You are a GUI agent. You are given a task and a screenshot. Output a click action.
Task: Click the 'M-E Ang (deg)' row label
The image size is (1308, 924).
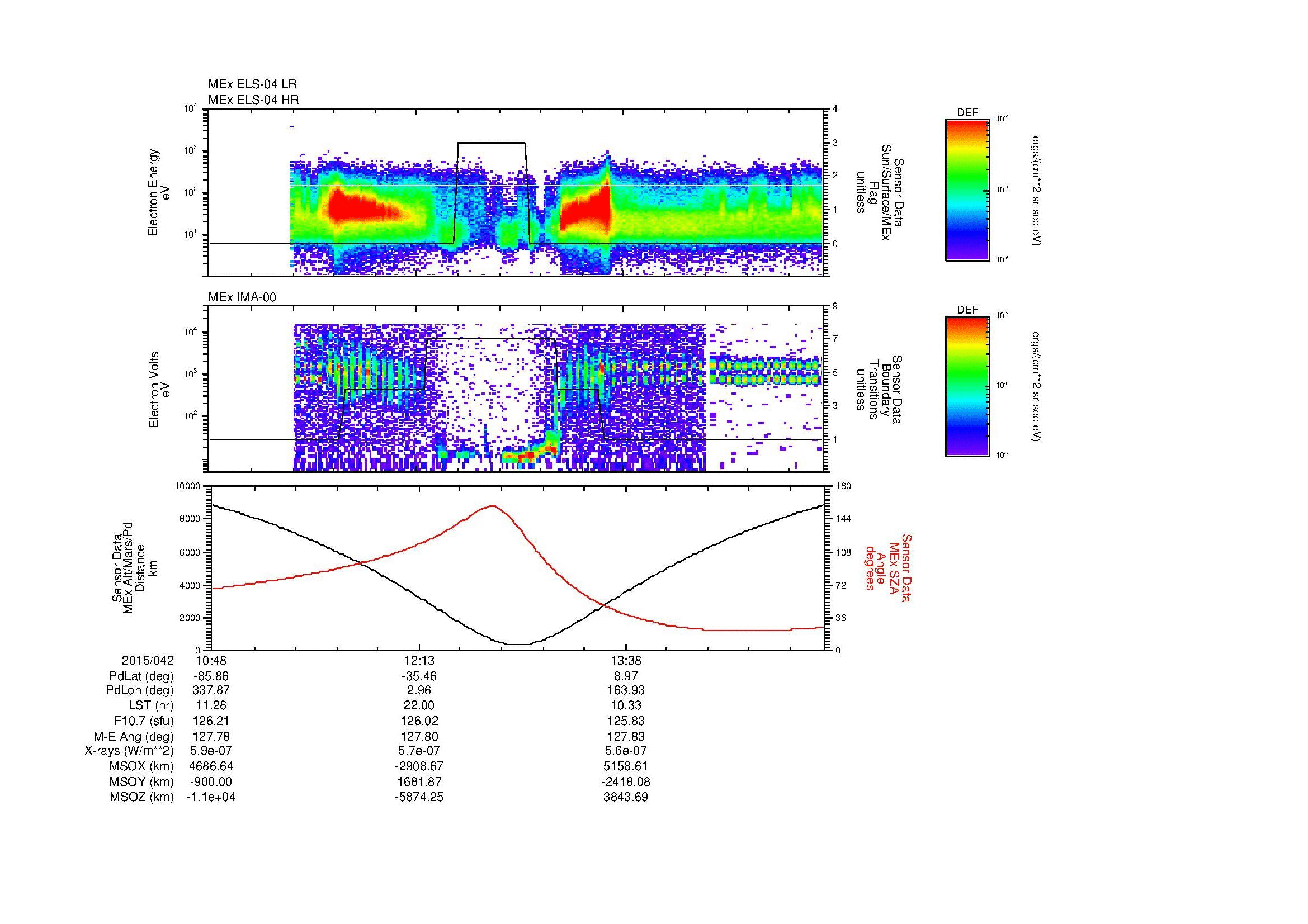[x=134, y=737]
